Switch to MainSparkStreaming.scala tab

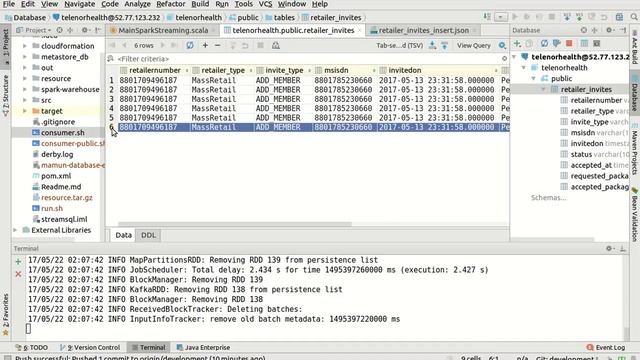[163, 30]
